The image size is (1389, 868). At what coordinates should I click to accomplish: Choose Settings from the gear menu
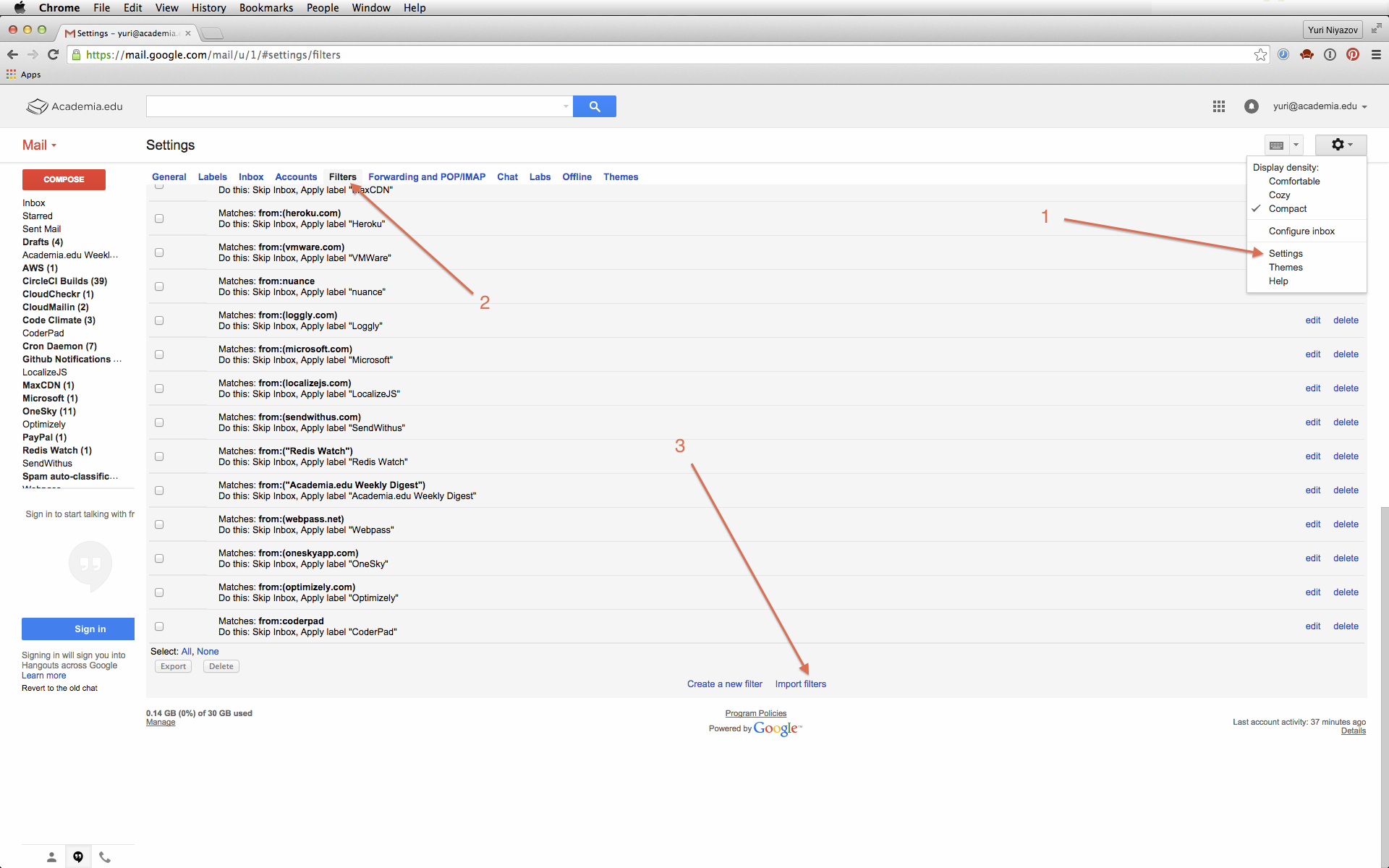click(x=1286, y=254)
